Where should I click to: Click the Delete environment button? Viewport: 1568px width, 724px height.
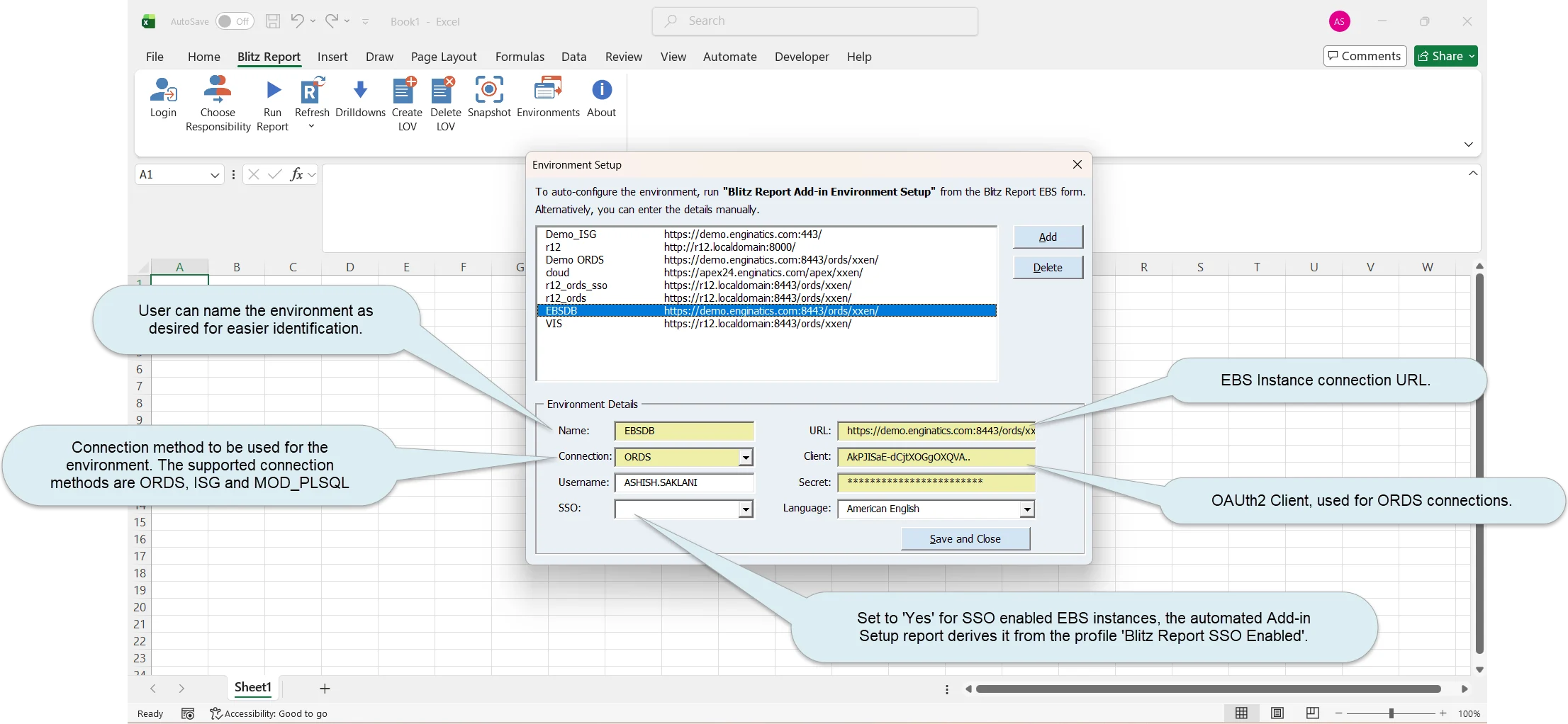pyautogui.click(x=1048, y=268)
